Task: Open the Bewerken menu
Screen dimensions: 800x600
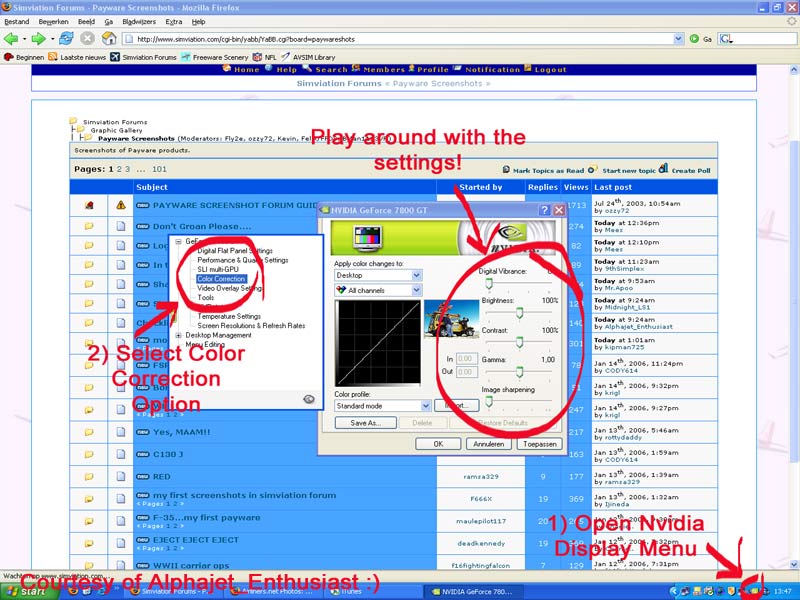Action: [54, 21]
